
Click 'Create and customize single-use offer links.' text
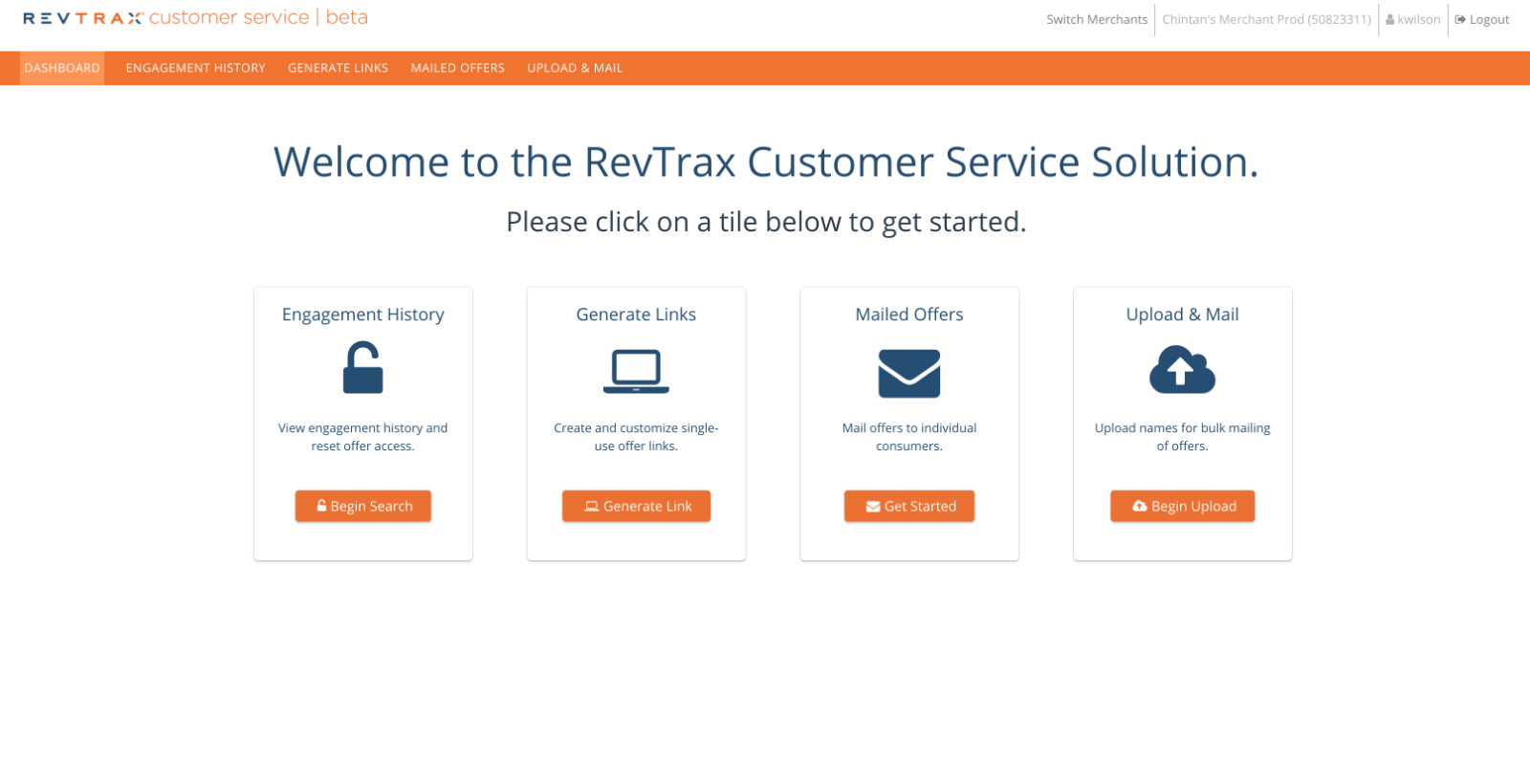(x=636, y=437)
